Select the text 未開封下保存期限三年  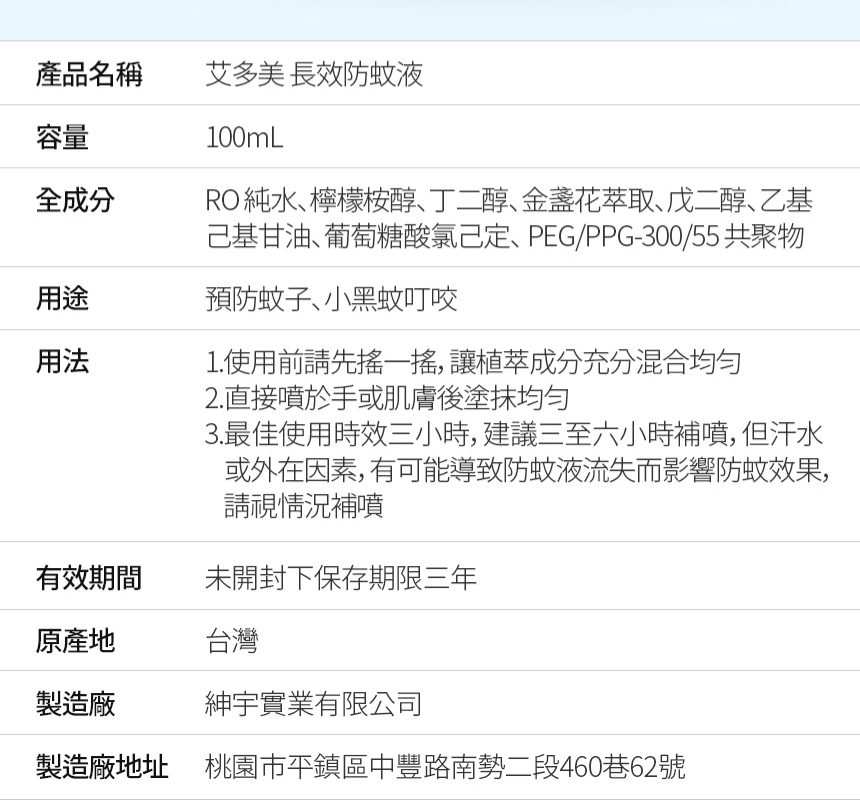341,578
